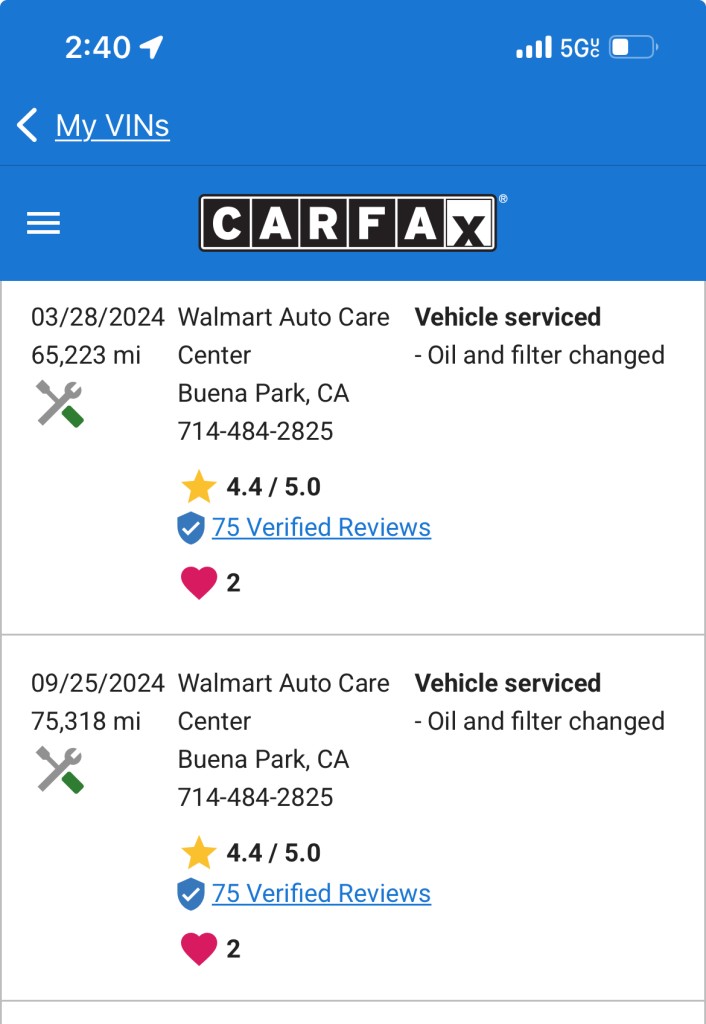
Task: Select the 75,318 mi service record
Action: pos(353,818)
